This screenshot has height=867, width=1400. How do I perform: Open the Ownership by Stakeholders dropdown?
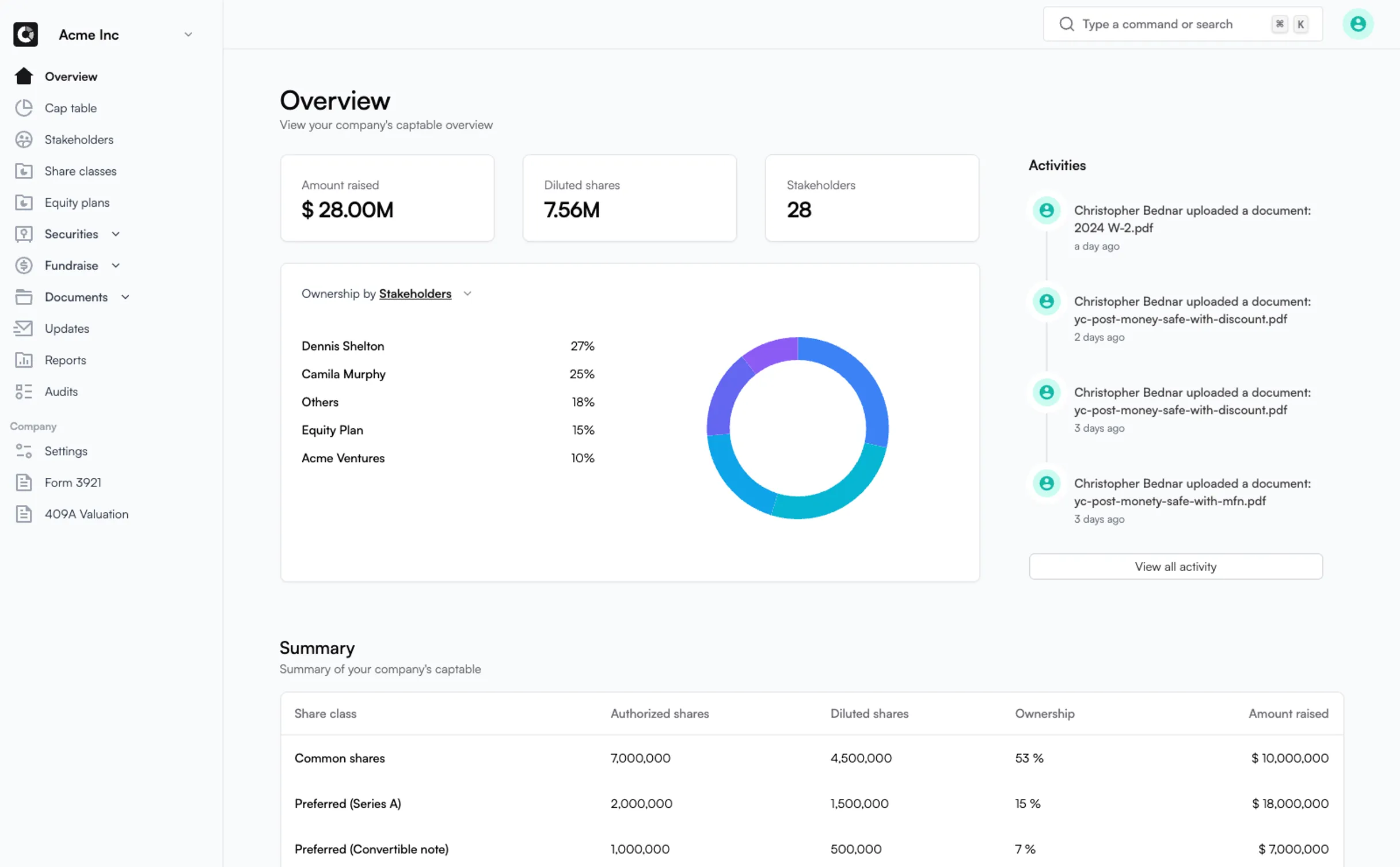coord(467,294)
